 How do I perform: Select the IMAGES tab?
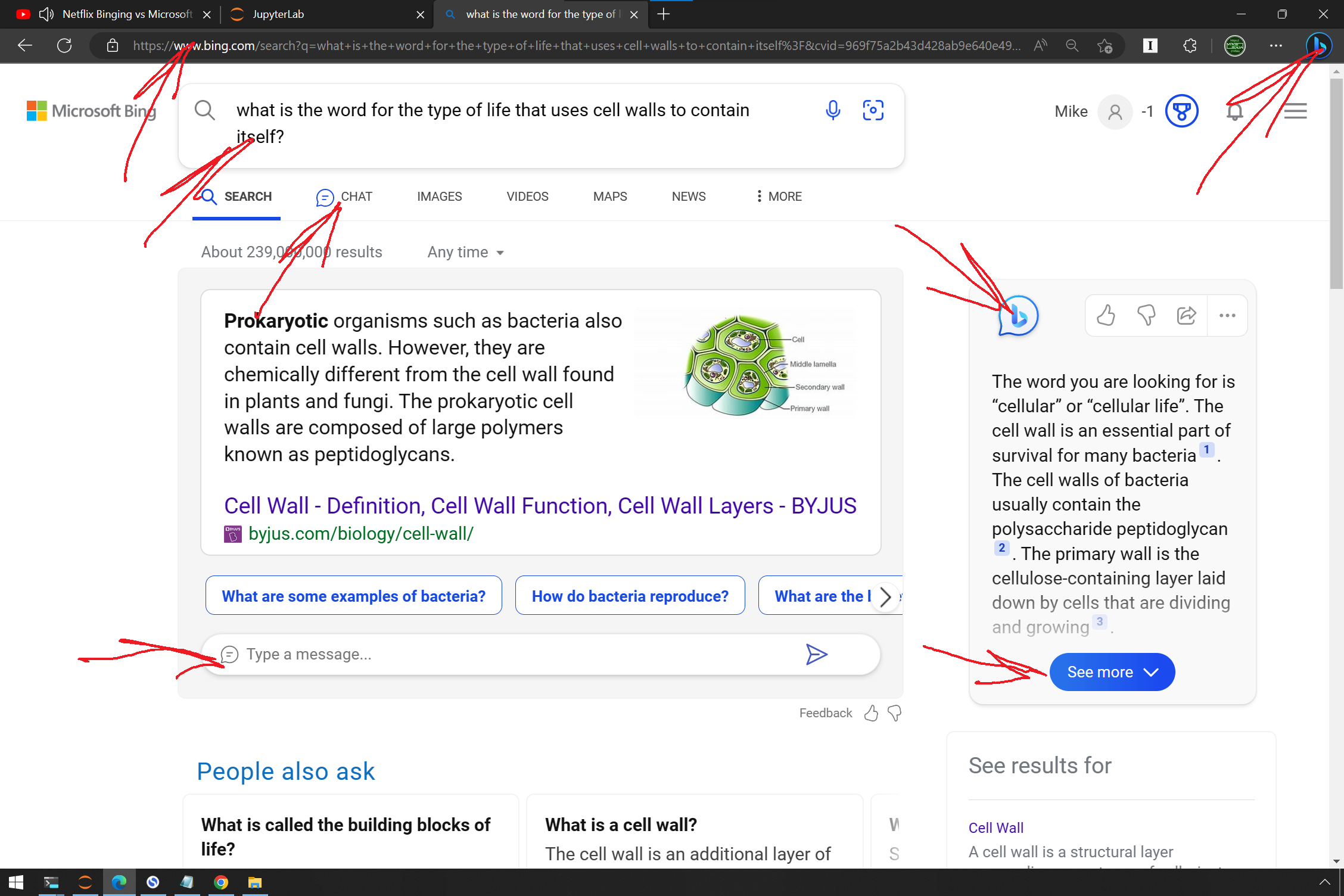(438, 196)
